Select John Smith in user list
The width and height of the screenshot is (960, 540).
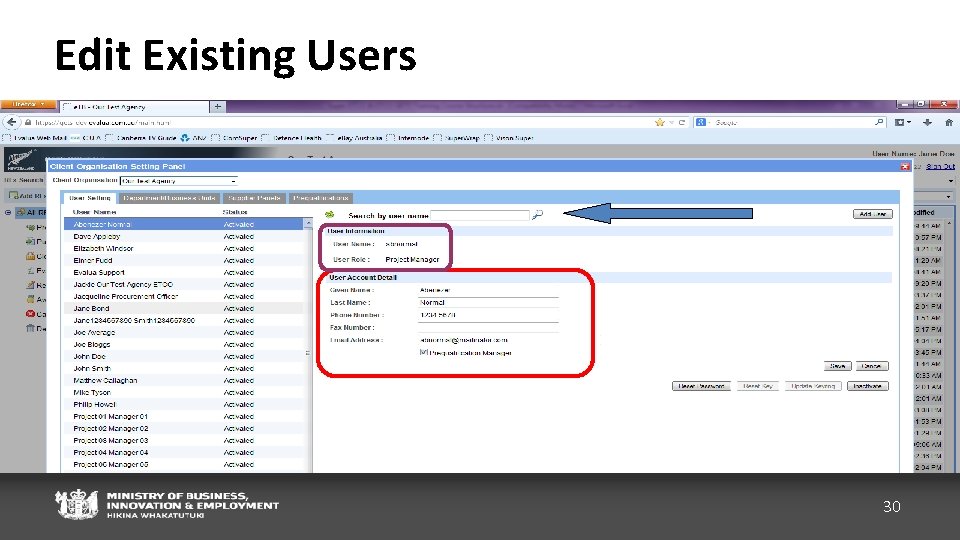[x=184, y=369]
